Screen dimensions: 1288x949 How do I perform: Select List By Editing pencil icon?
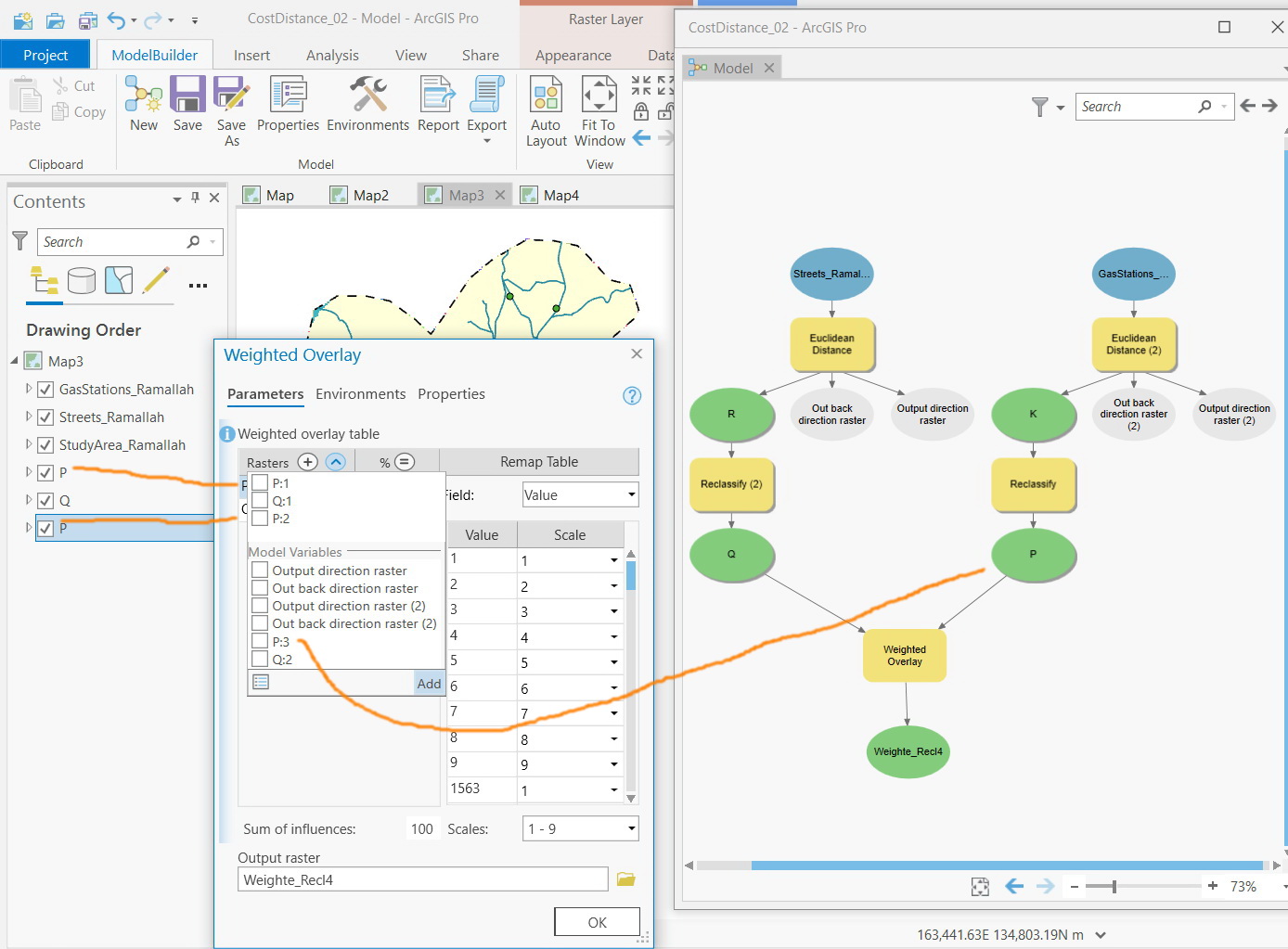pyautogui.click(x=156, y=280)
